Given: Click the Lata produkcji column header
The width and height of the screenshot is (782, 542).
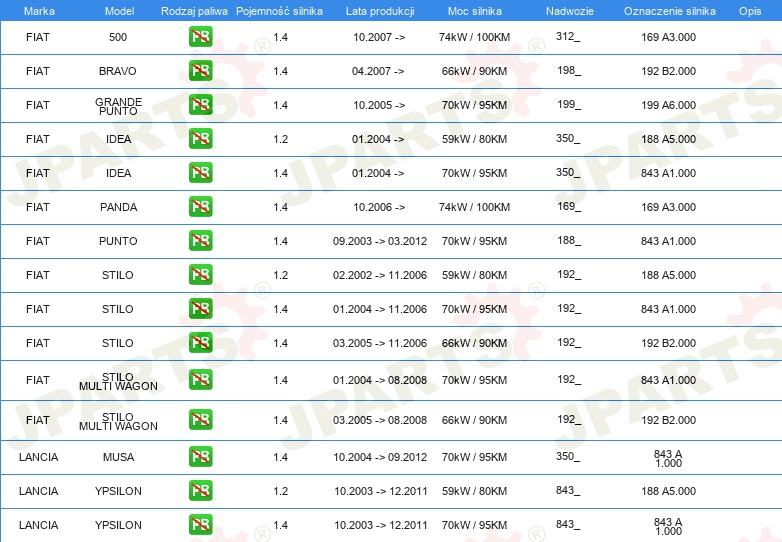Looking at the screenshot, I should [380, 11].
